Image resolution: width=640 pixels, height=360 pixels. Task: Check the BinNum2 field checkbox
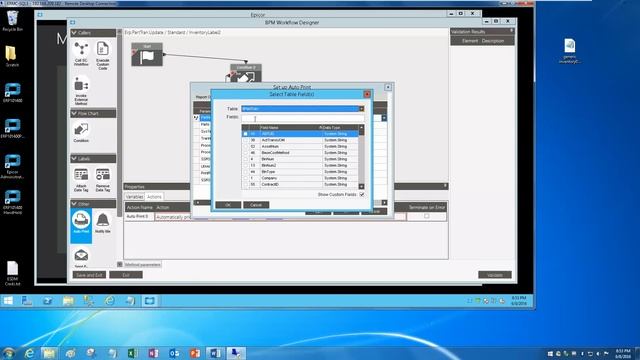click(x=245, y=165)
